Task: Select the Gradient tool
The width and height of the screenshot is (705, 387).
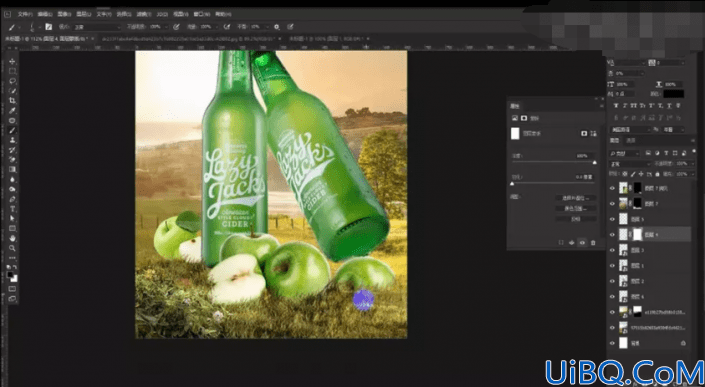Action: coord(13,169)
